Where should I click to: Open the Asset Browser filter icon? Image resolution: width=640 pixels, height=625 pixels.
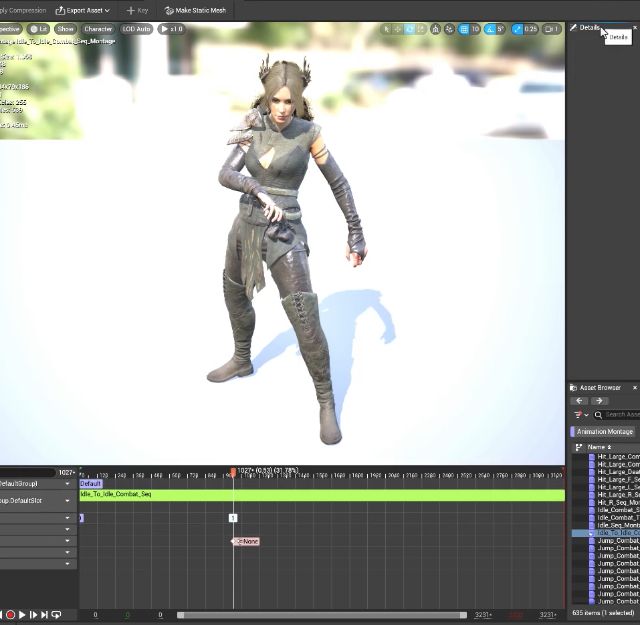tap(579, 415)
